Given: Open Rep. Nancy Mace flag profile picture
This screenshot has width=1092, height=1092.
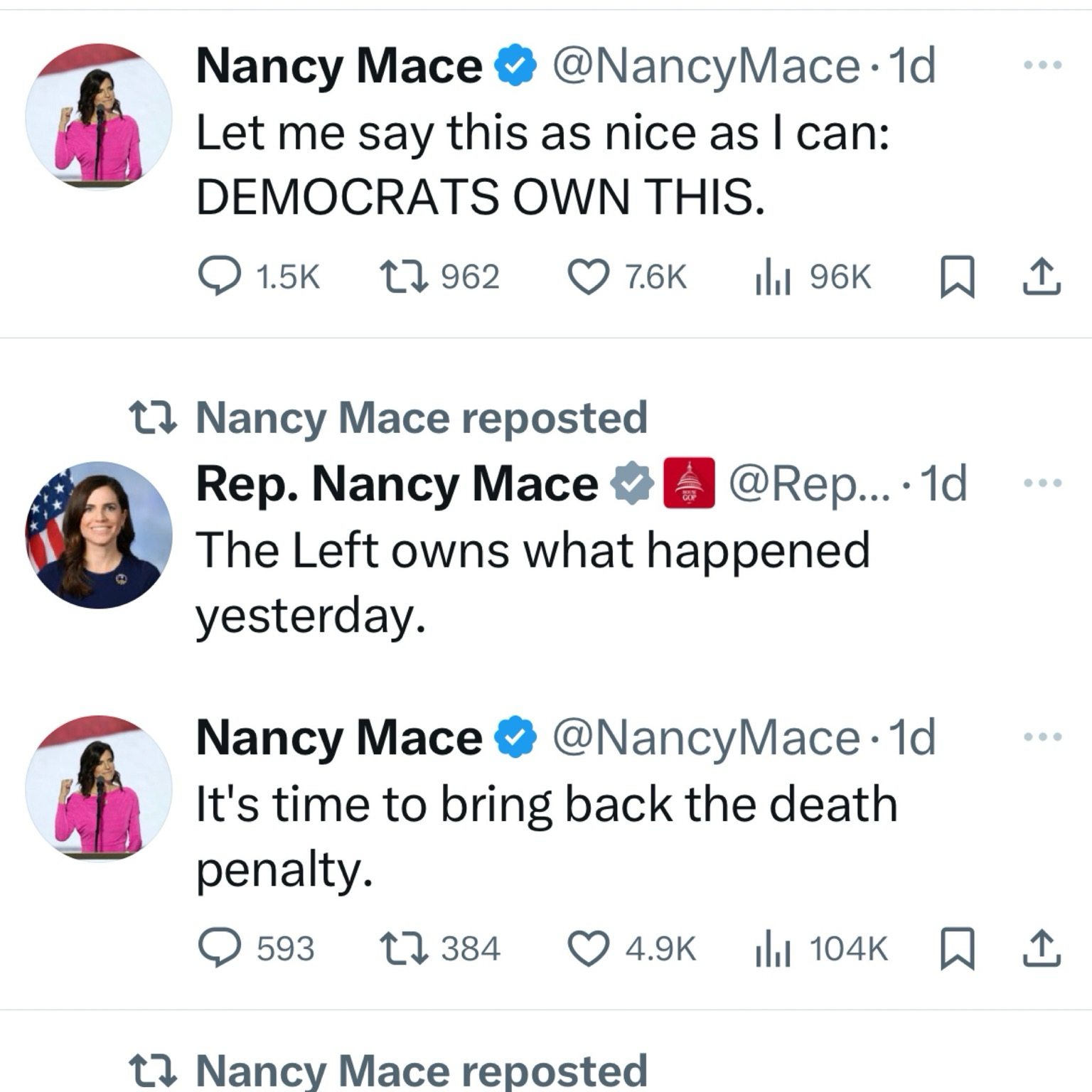Looking at the screenshot, I should click(99, 535).
